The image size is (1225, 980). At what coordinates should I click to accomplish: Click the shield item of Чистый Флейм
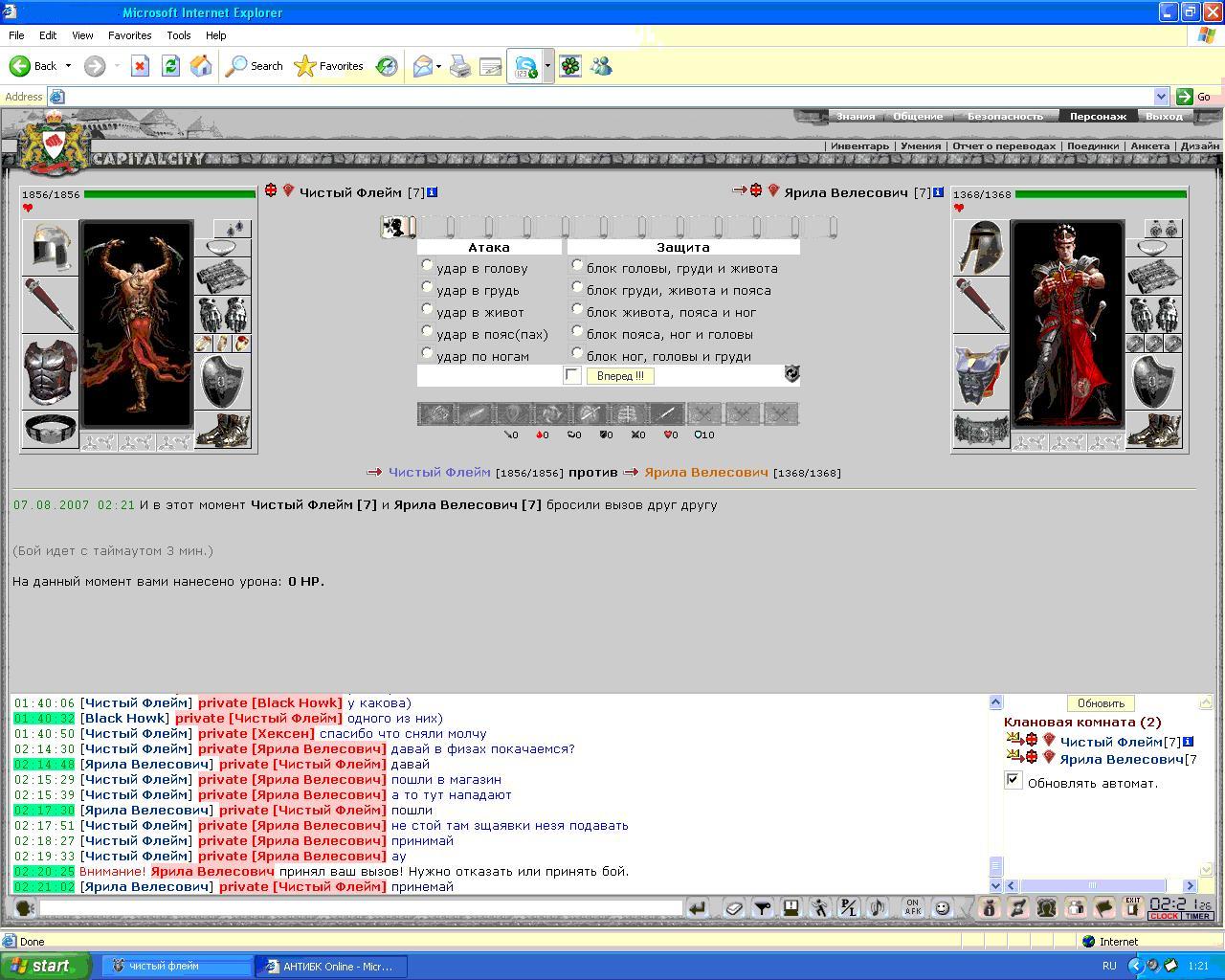(x=223, y=382)
